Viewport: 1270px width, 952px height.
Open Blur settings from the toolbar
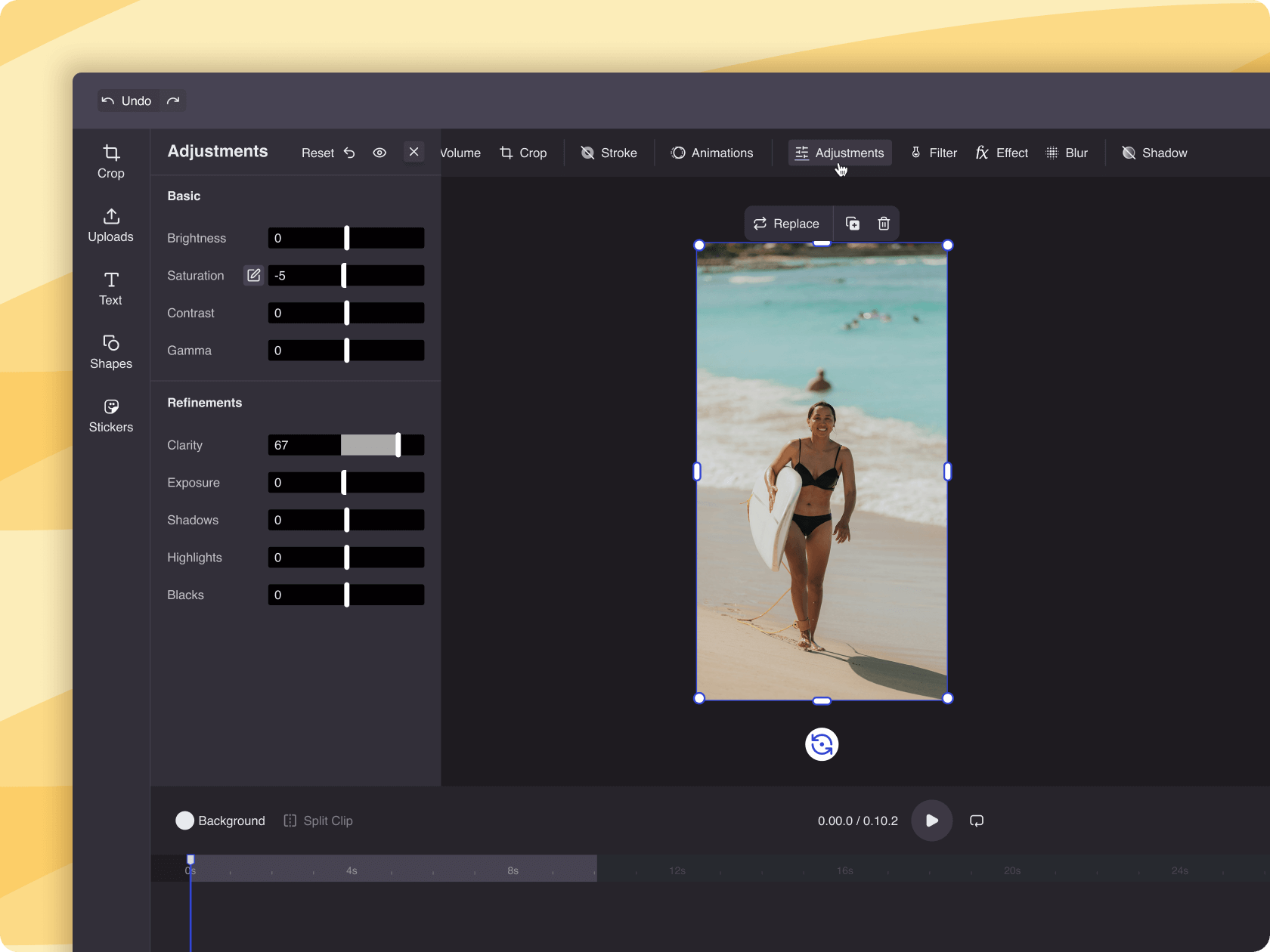(x=1067, y=153)
